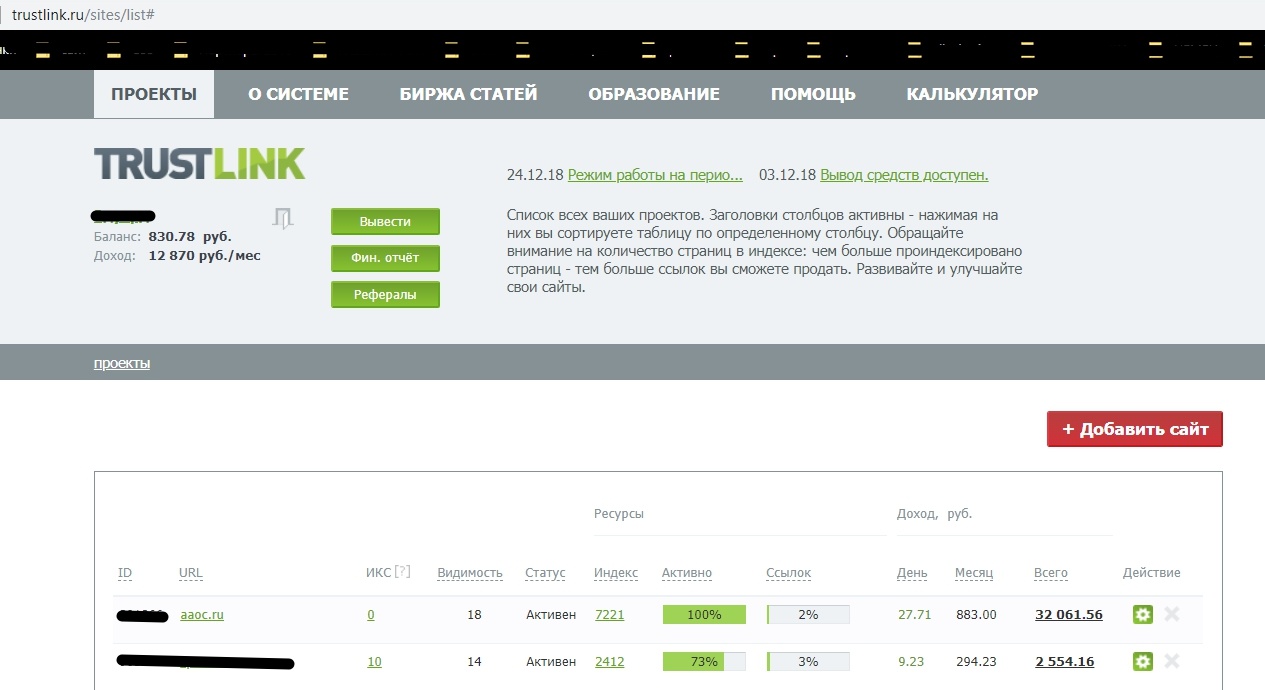
Task: Open the aaoc.ru site link
Action: click(202, 614)
